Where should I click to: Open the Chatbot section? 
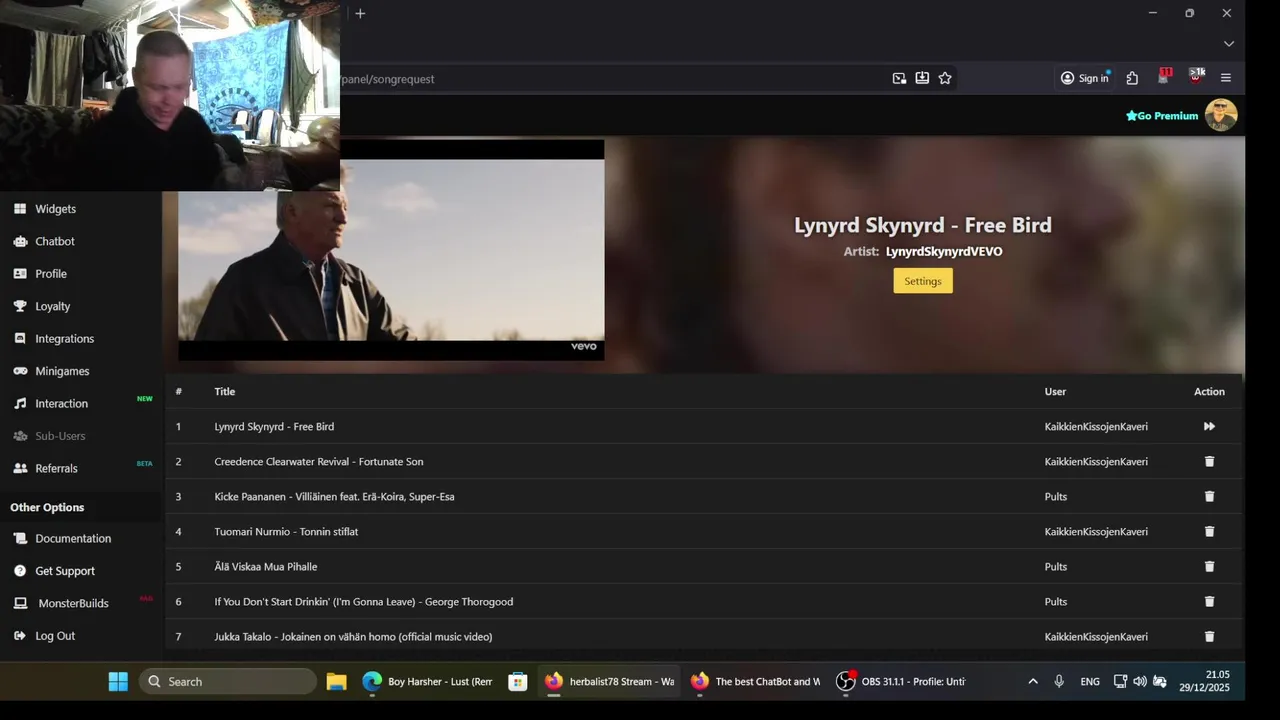pyautogui.click(x=55, y=241)
